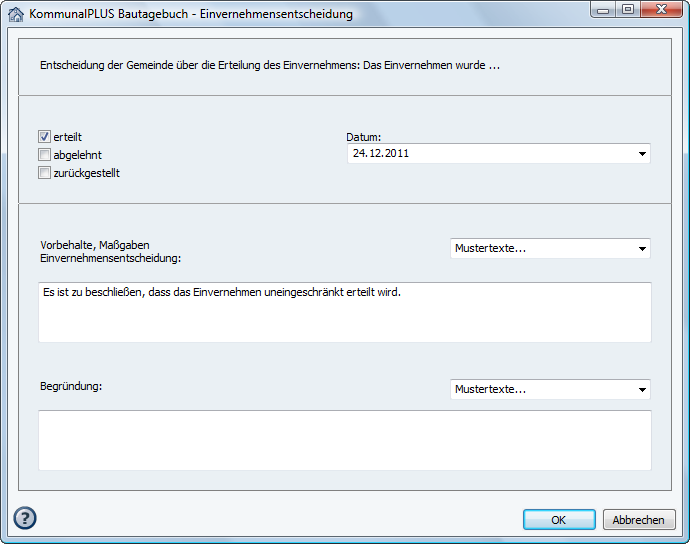Expand the Datum dropdown arrow
The width and height of the screenshot is (690, 544).
640,154
